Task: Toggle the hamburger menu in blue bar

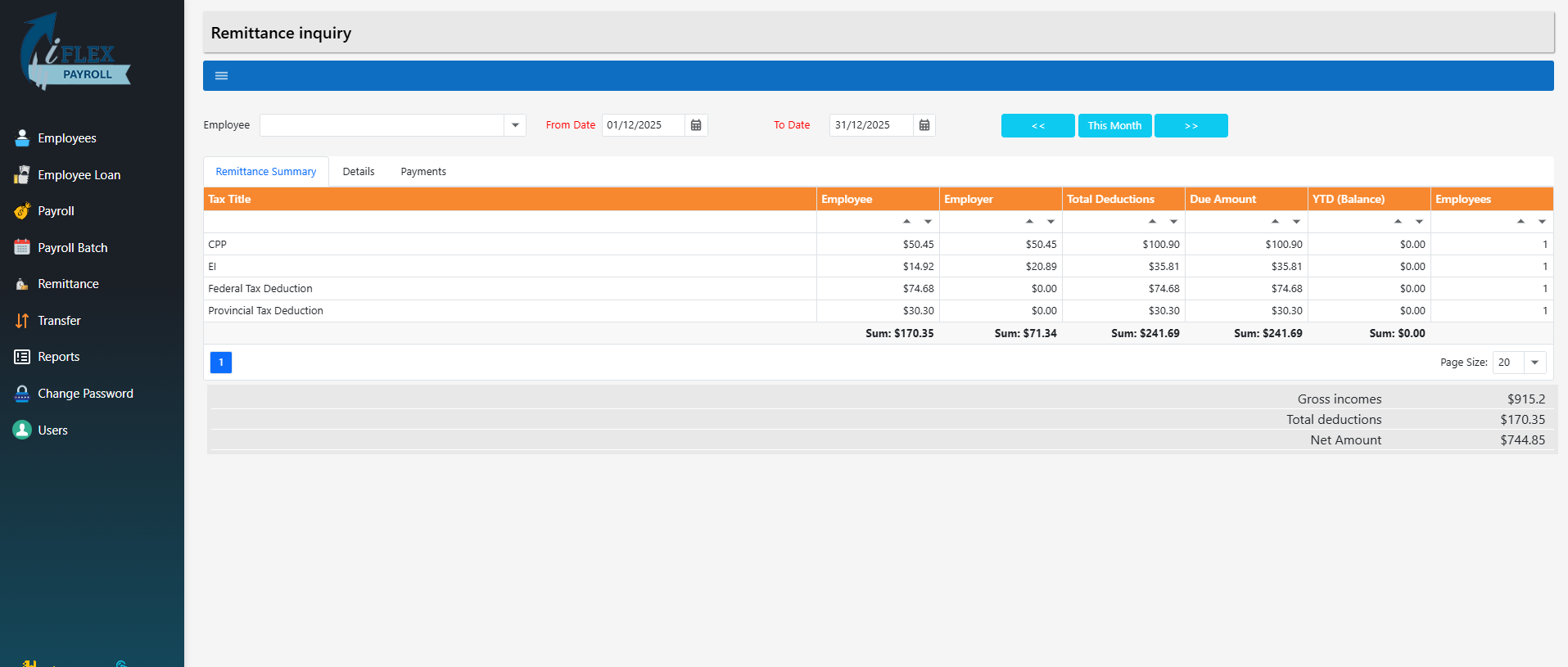Action: [221, 75]
